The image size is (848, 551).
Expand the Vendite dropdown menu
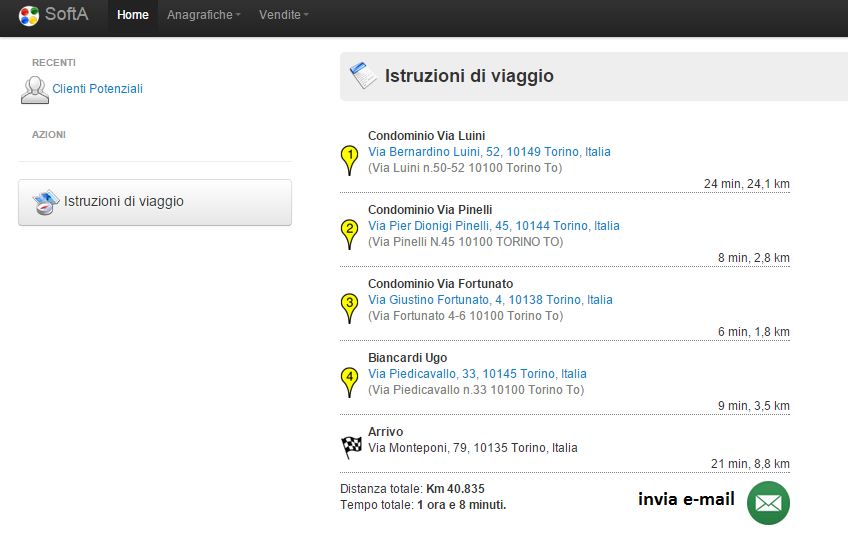click(x=283, y=15)
